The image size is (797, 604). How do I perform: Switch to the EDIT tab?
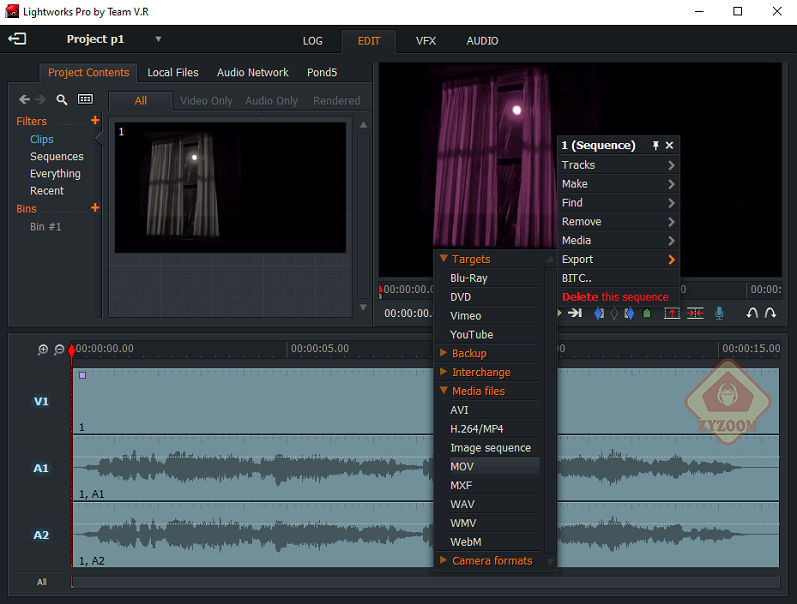pos(369,41)
